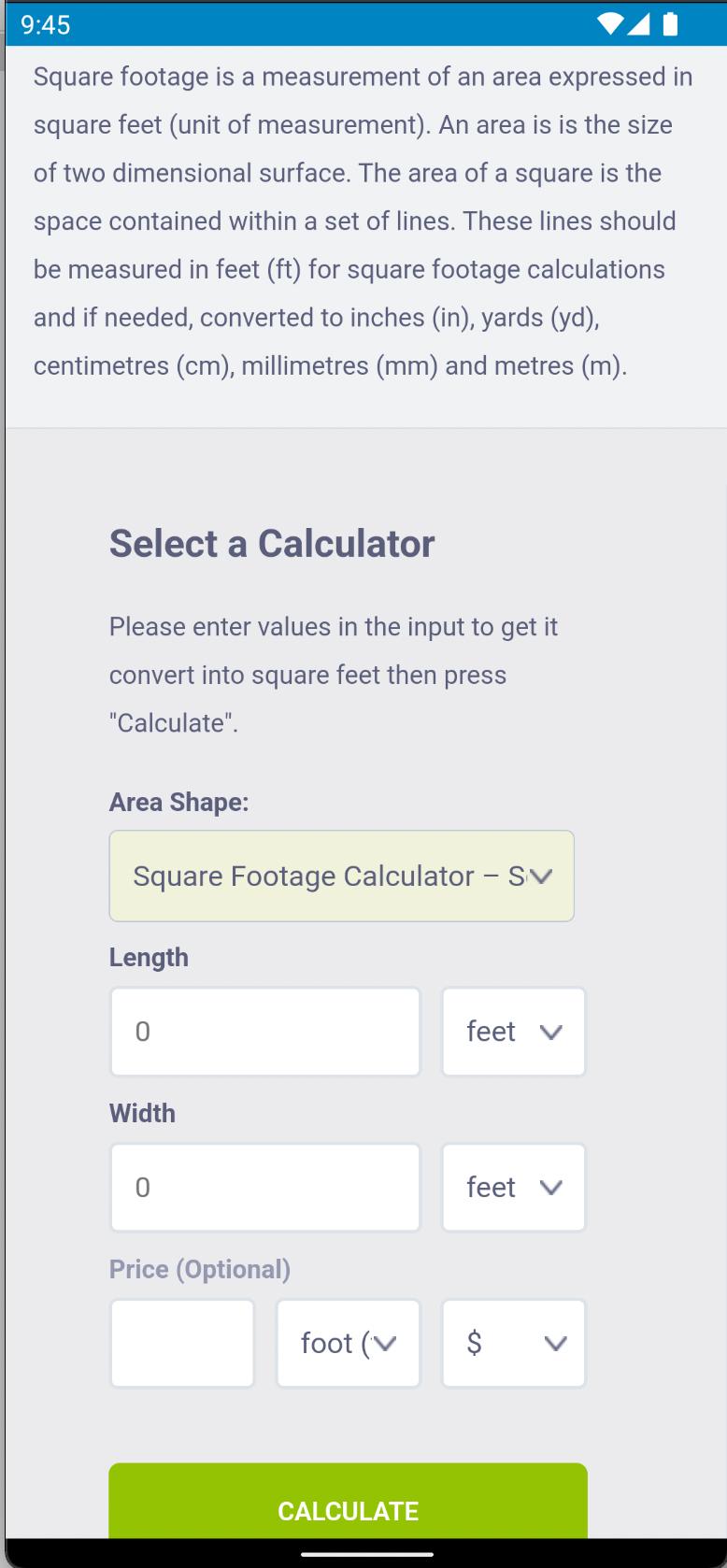This screenshot has height=1568, width=727.
Task: Tap the Wi-Fi icon in status bar
Action: (611, 24)
